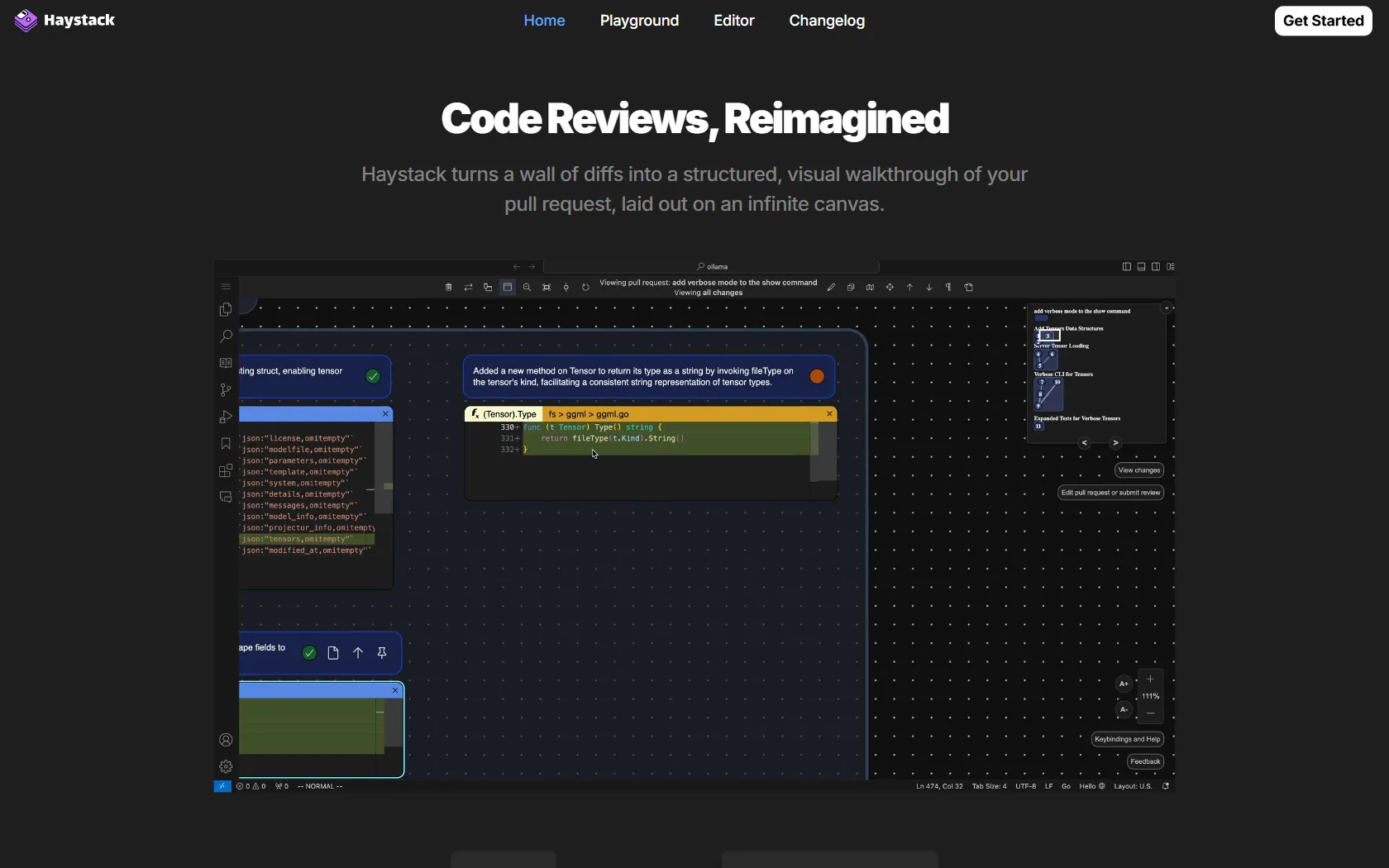Decrease font size with A- button
This screenshot has width=1389, height=868.
click(x=1124, y=709)
